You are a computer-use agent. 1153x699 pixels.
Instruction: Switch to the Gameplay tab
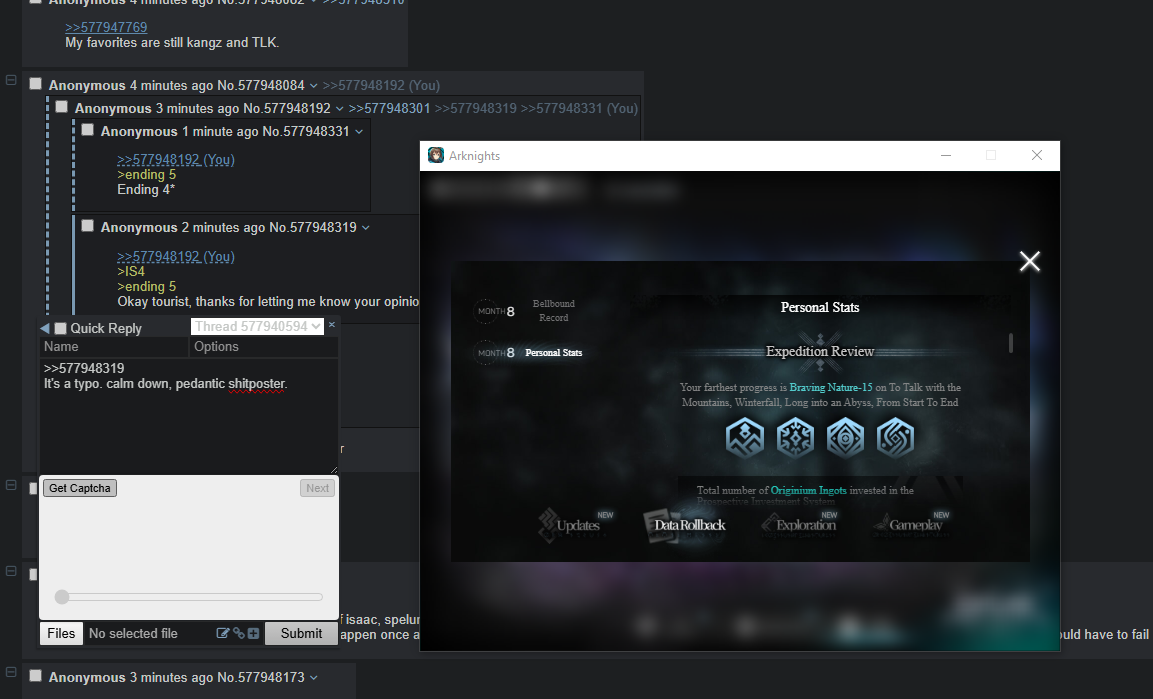point(911,525)
